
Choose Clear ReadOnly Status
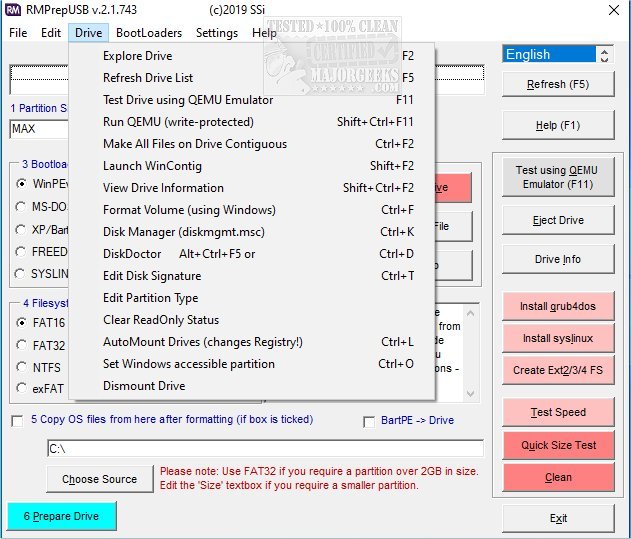click(x=252, y=320)
